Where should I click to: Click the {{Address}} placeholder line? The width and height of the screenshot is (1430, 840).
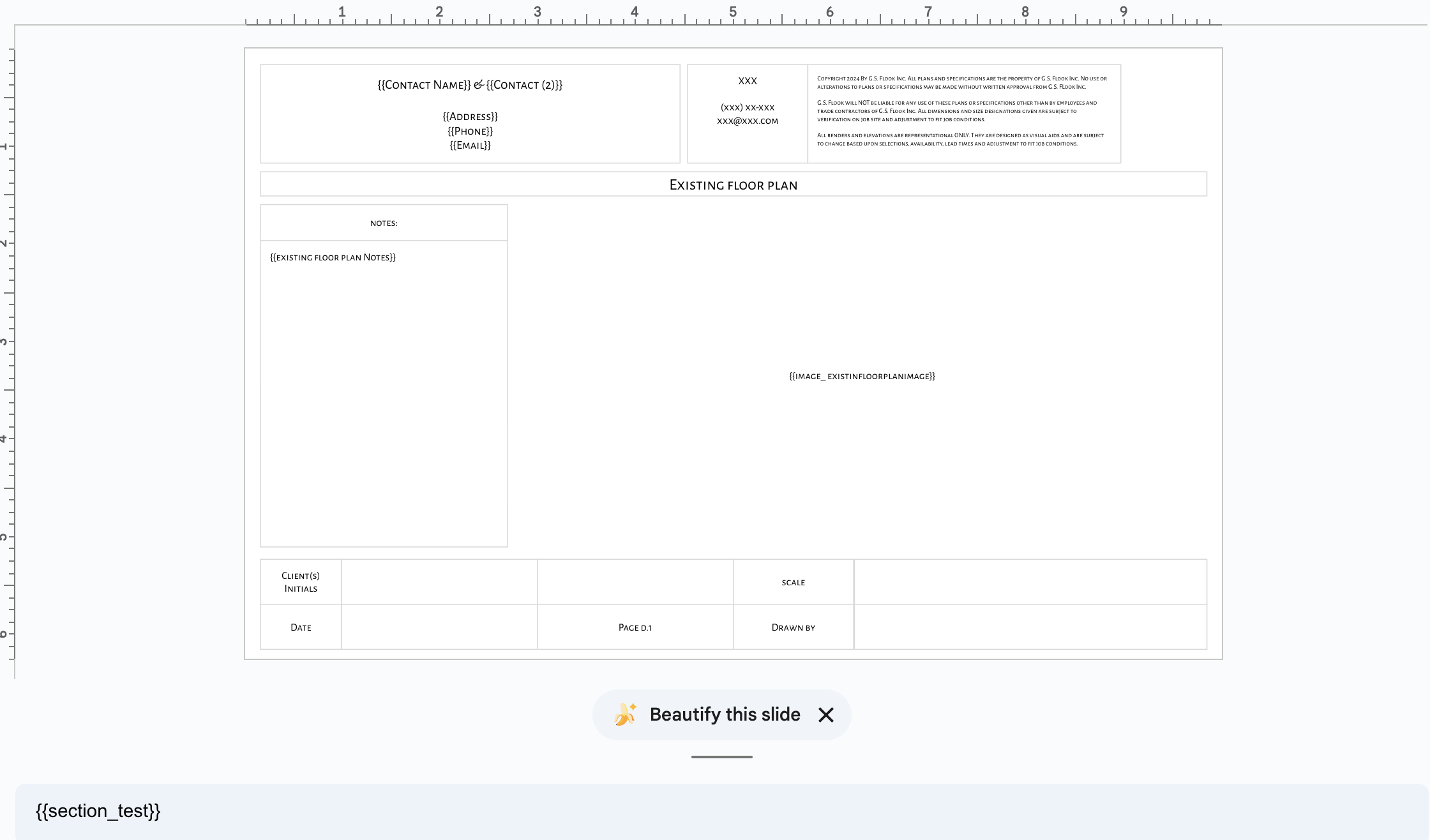[x=470, y=117]
